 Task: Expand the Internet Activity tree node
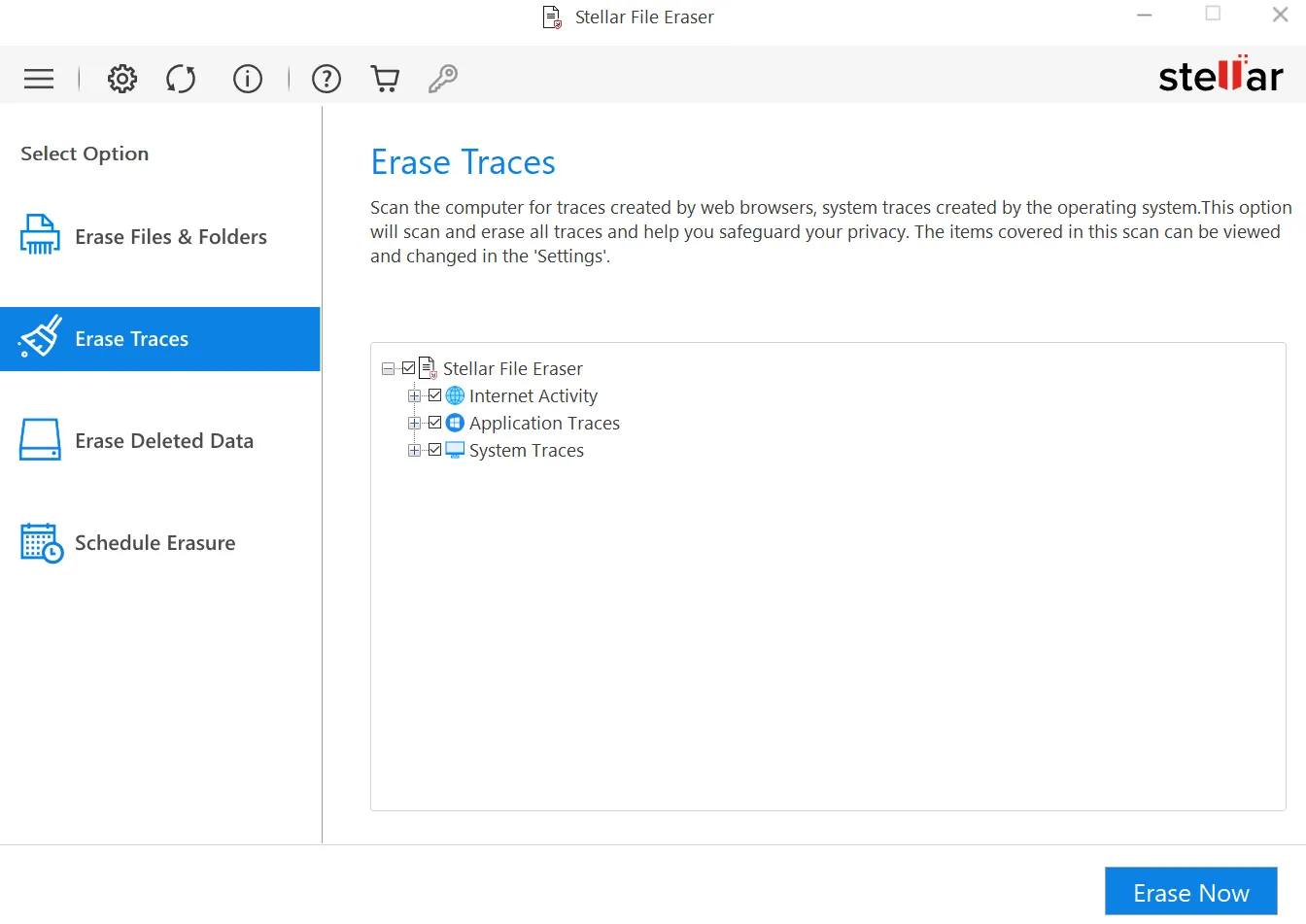point(414,395)
